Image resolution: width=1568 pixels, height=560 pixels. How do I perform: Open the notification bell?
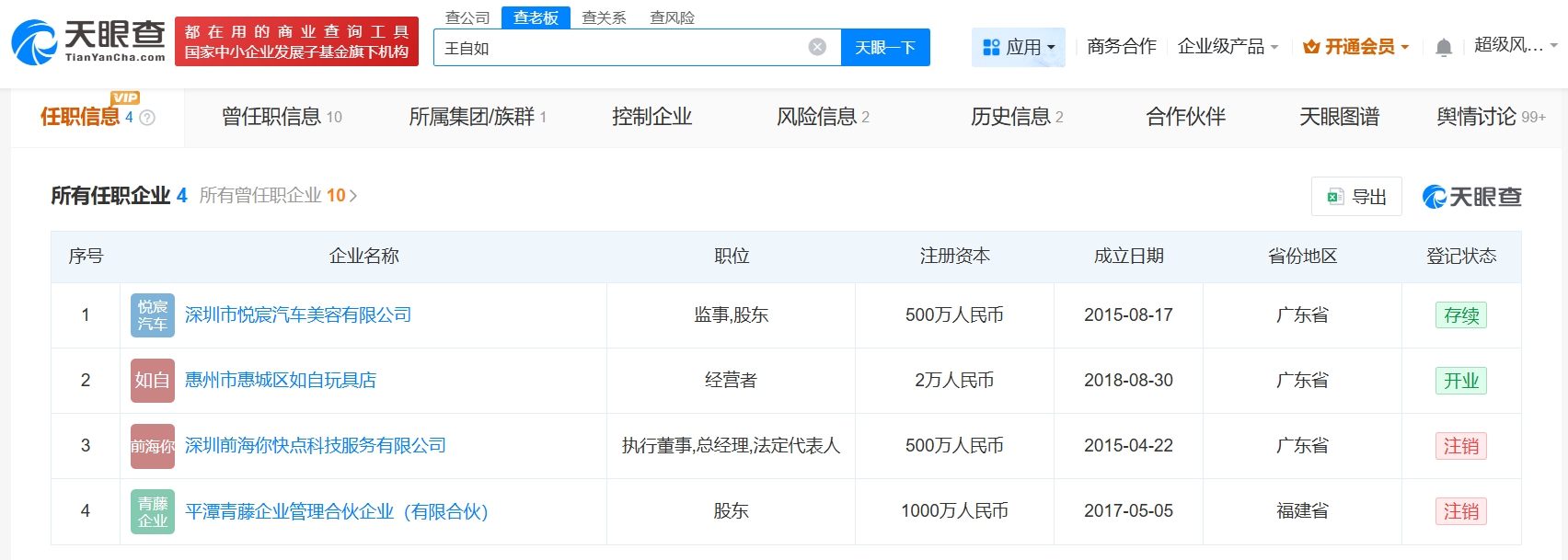click(1444, 47)
